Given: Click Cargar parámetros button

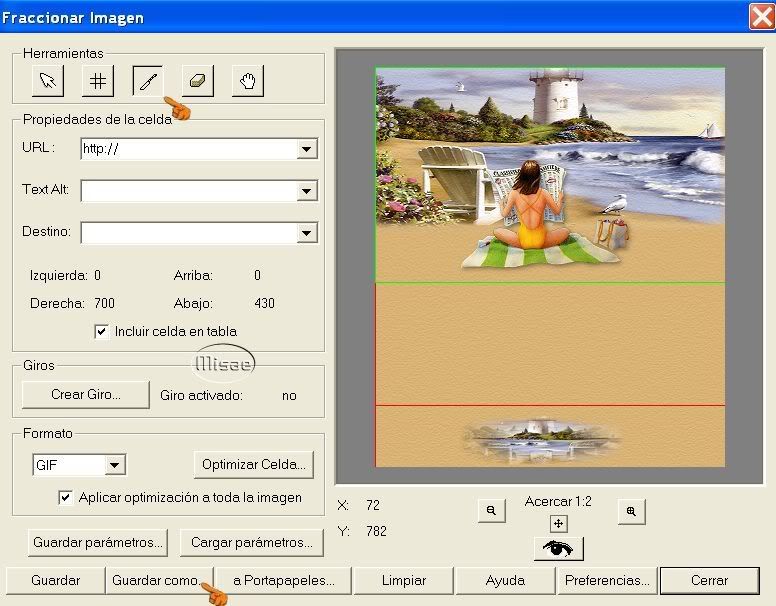Looking at the screenshot, I should pyautogui.click(x=252, y=543).
